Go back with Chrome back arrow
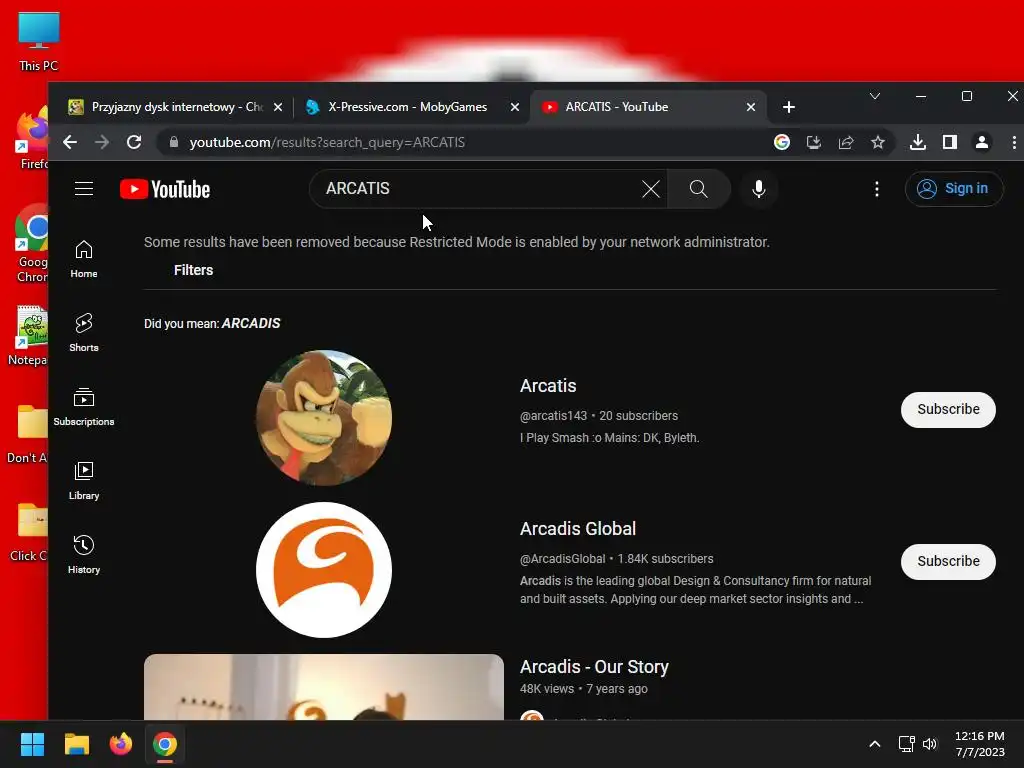The width and height of the screenshot is (1024, 768). 70,142
